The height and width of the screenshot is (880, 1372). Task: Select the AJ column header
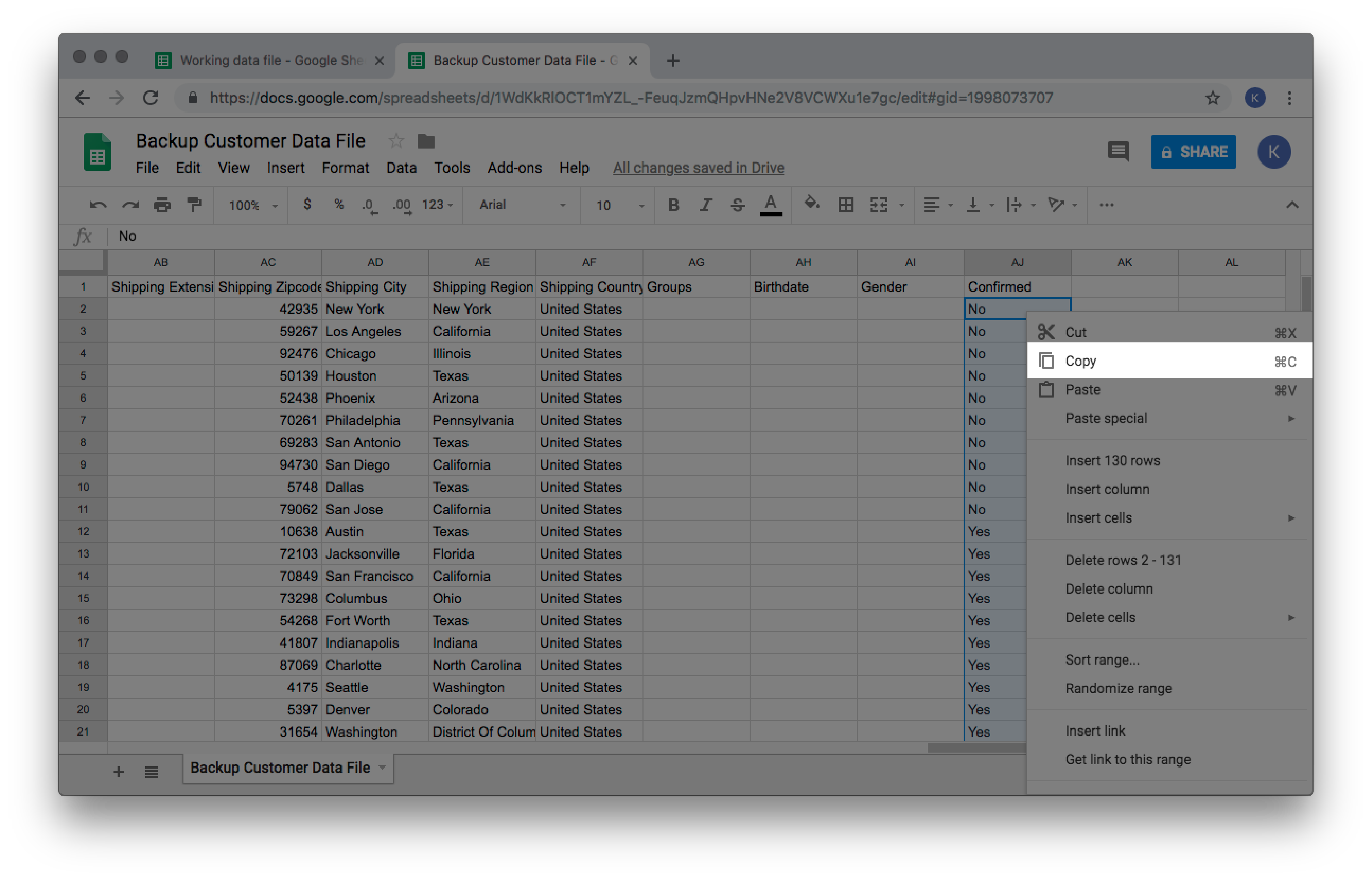coord(1017,262)
